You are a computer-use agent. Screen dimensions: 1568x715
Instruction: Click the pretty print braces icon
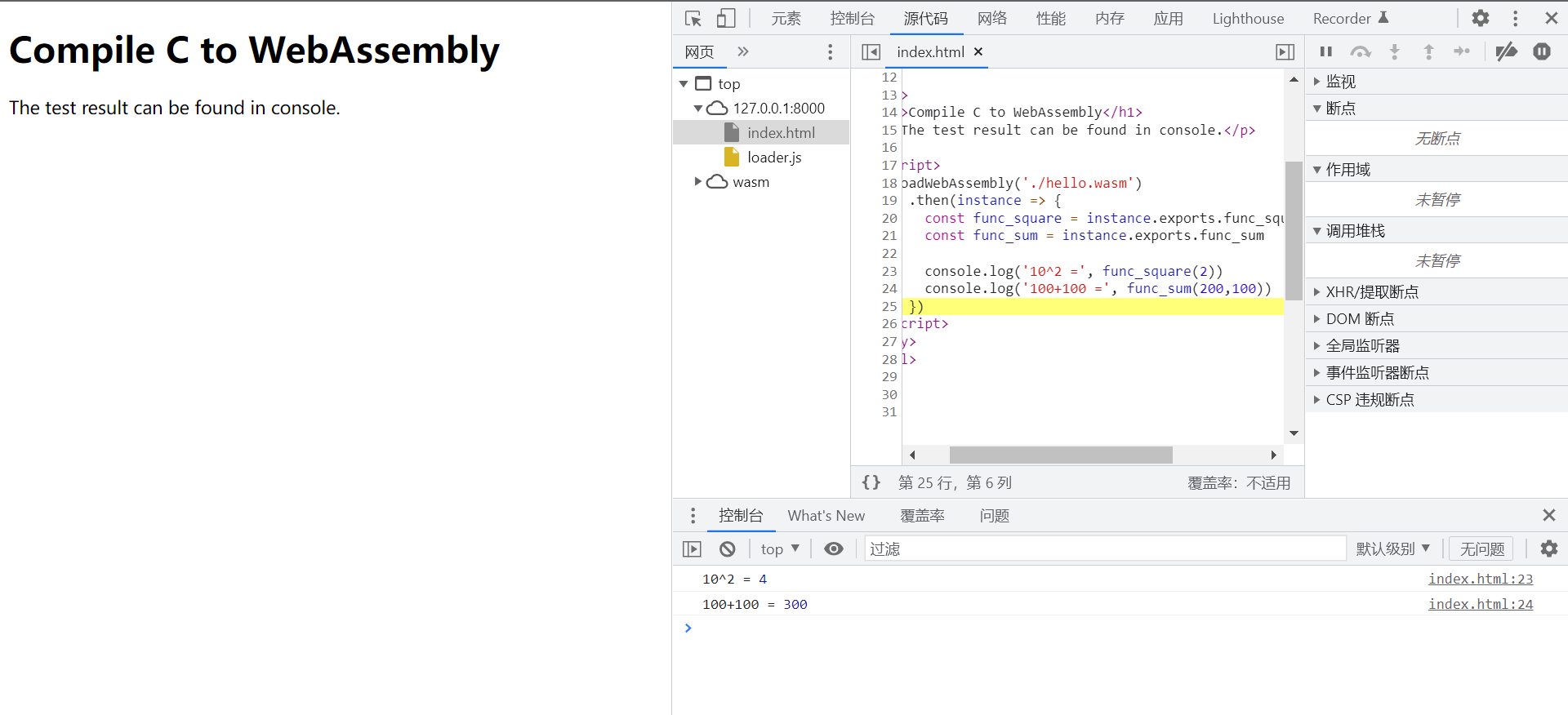[x=871, y=482]
